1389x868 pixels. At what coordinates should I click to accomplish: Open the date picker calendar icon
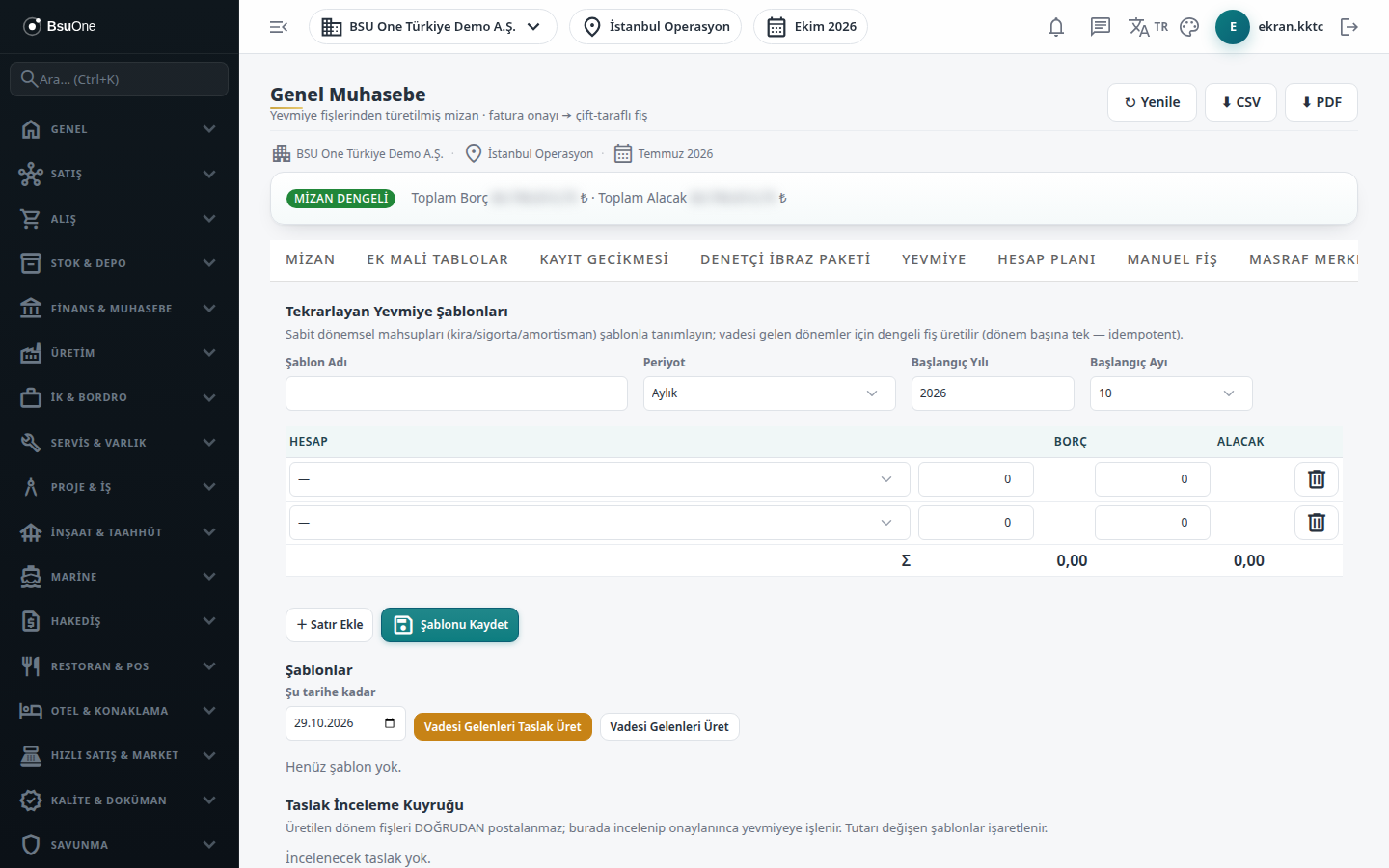point(390,723)
